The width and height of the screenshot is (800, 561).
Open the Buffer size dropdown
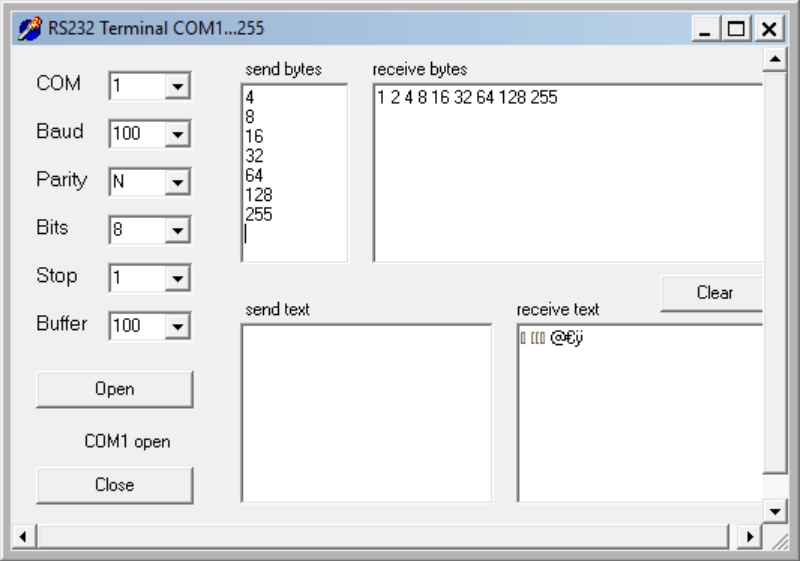pos(178,325)
